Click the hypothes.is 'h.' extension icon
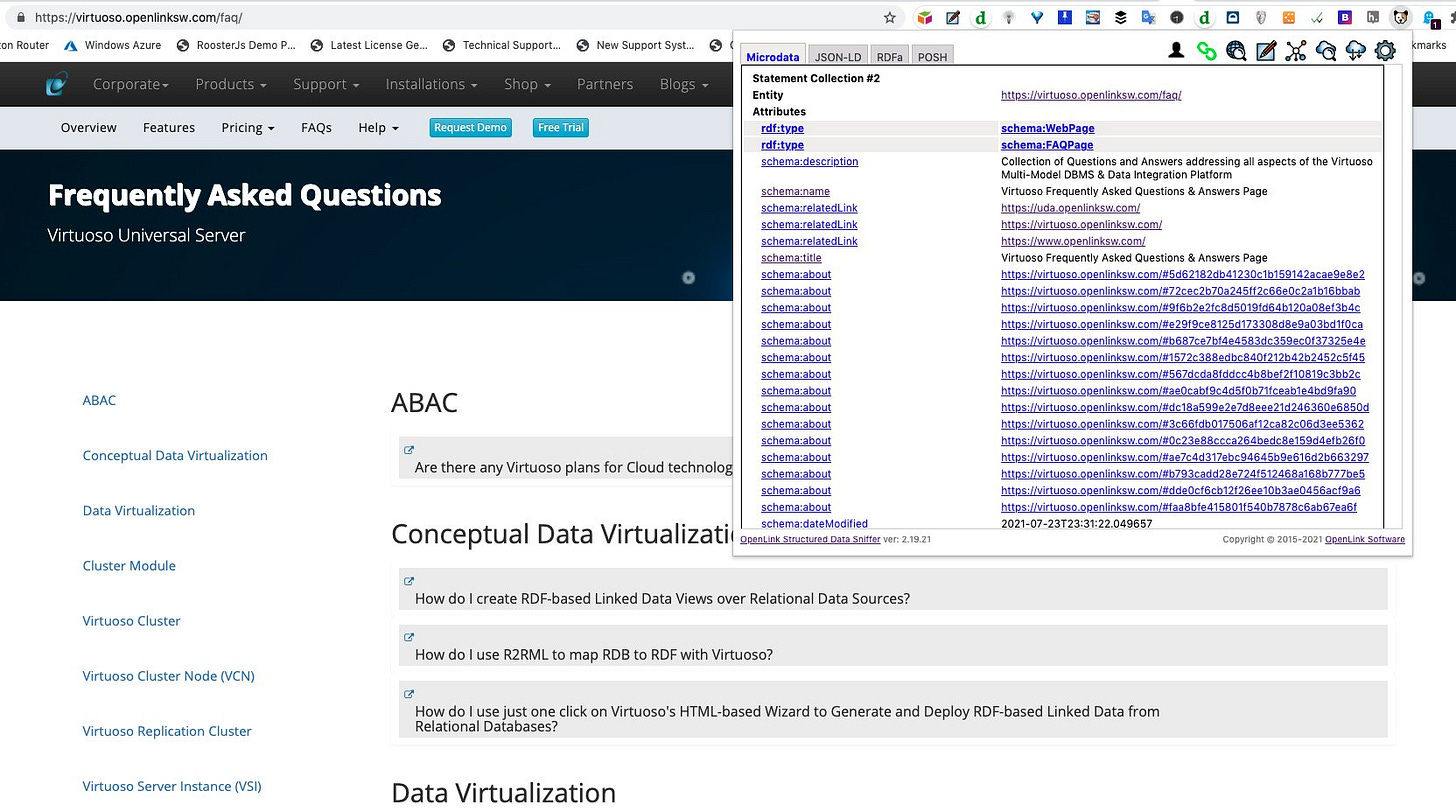Viewport: 1456px width, 811px height. 1373,17
